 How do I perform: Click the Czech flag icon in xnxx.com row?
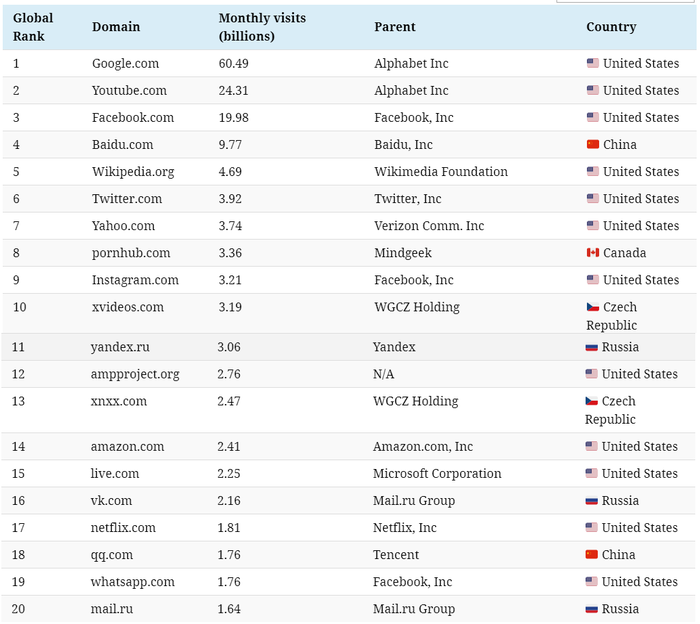pos(591,401)
